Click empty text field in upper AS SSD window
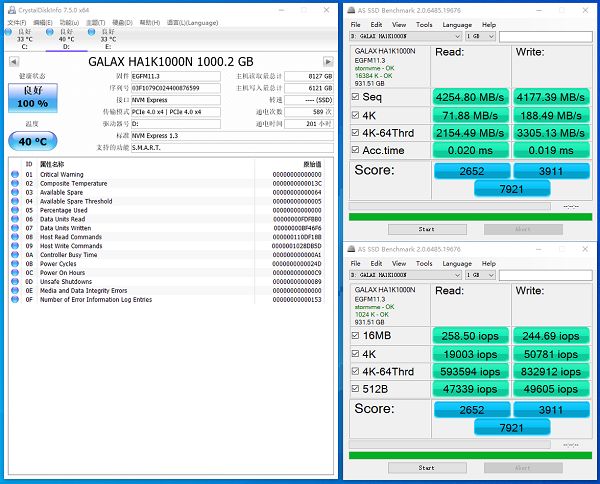600x484 pixels. (x=546, y=36)
